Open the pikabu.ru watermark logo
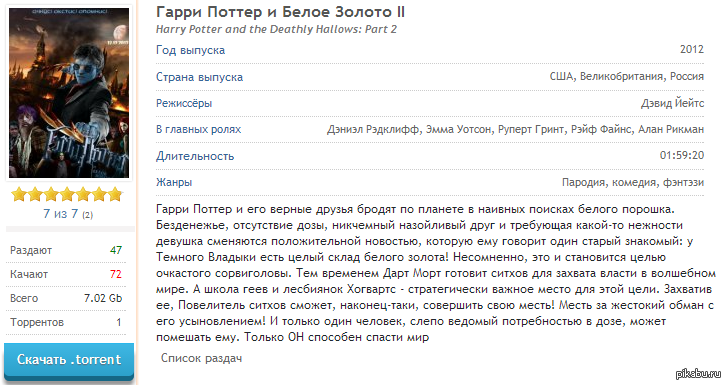The height and width of the screenshot is (385, 726). (x=699, y=373)
